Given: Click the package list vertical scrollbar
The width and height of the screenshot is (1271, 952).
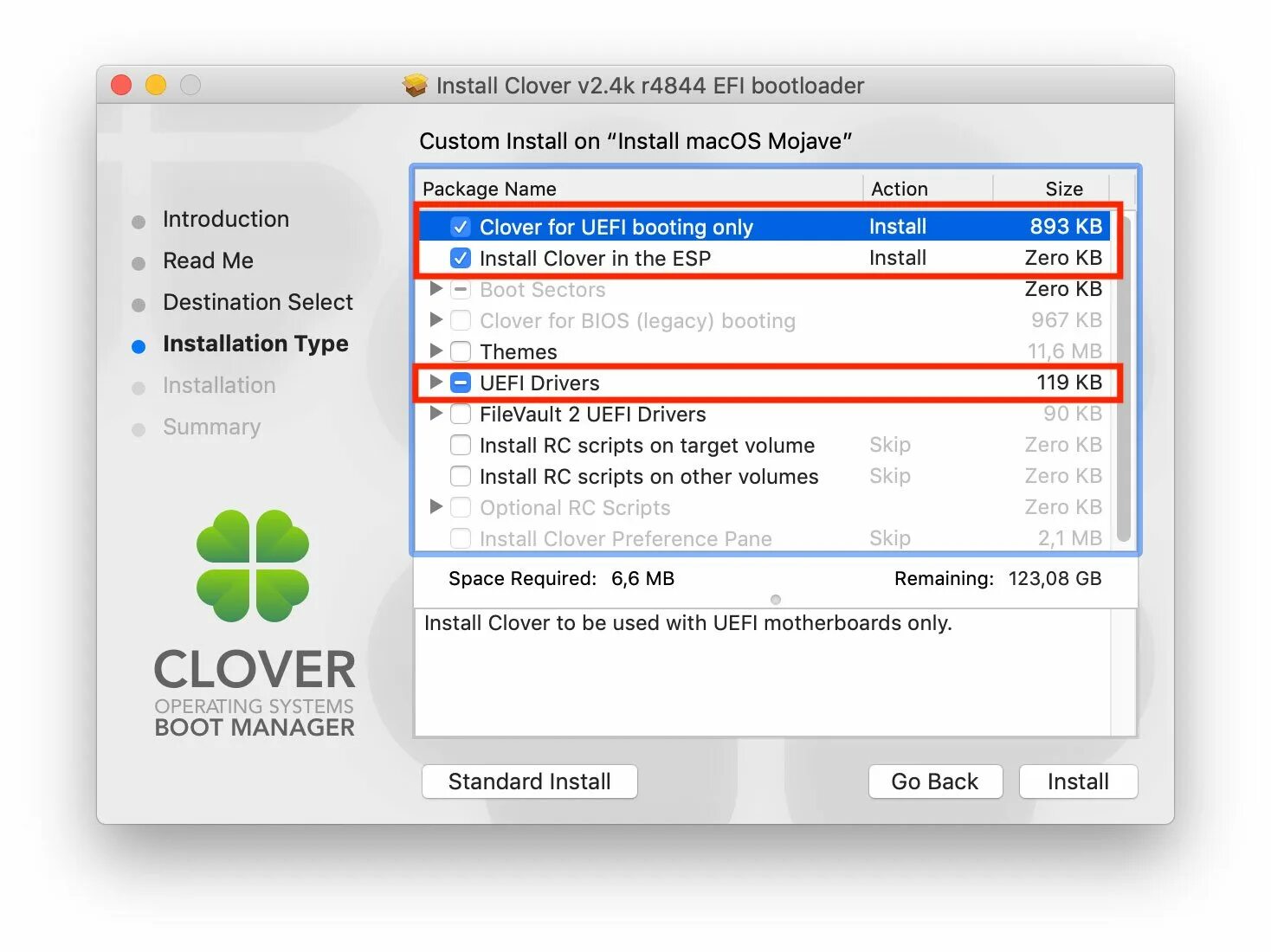Looking at the screenshot, I should pyautogui.click(x=1124, y=378).
